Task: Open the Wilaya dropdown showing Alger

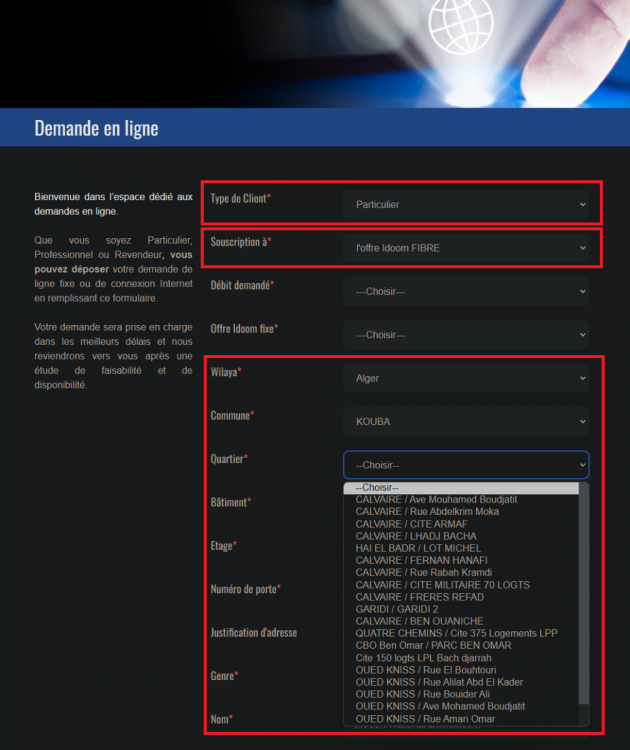Action: click(466, 378)
